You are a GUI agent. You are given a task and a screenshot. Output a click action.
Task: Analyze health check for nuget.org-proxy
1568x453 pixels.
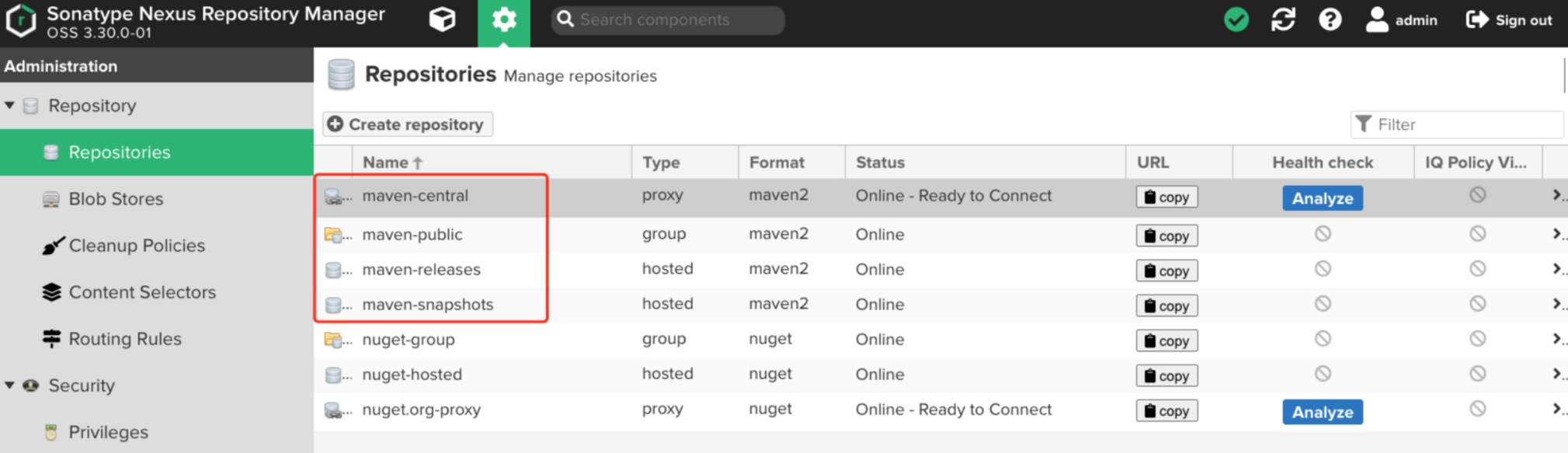coord(1323,412)
